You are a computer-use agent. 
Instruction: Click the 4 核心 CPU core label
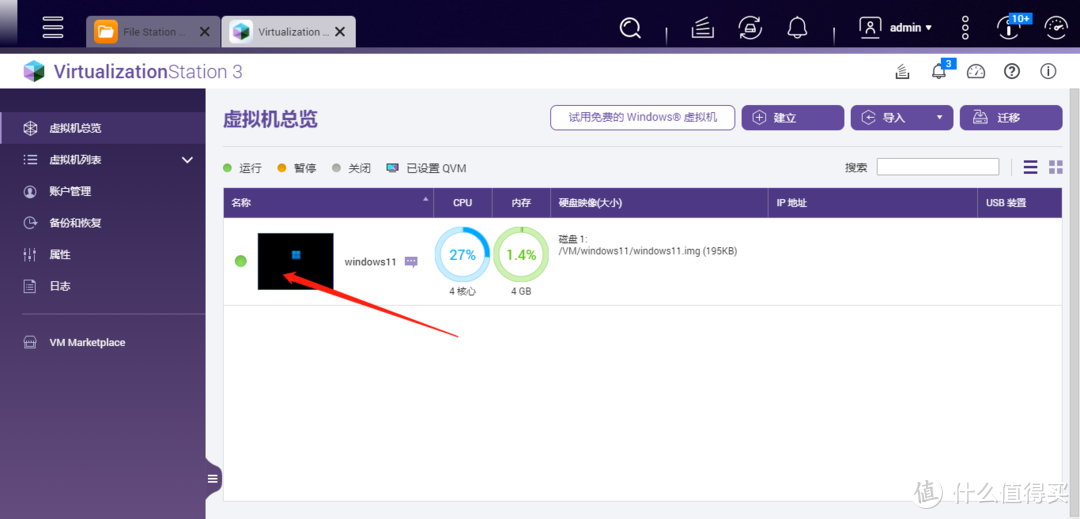click(x=462, y=291)
